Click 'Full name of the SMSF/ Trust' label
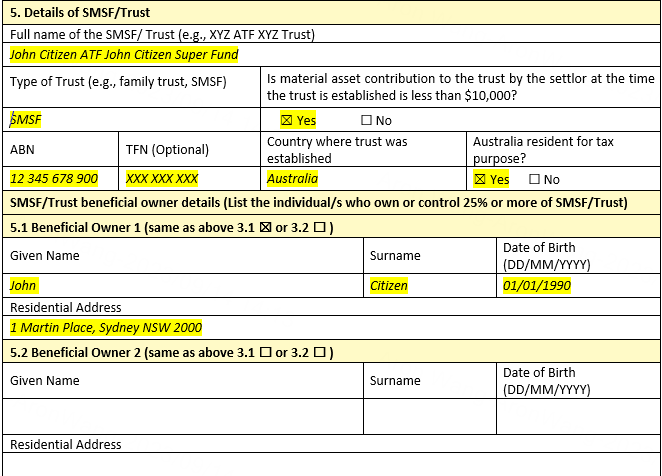Screen dimensions: 662x476 point(162,35)
